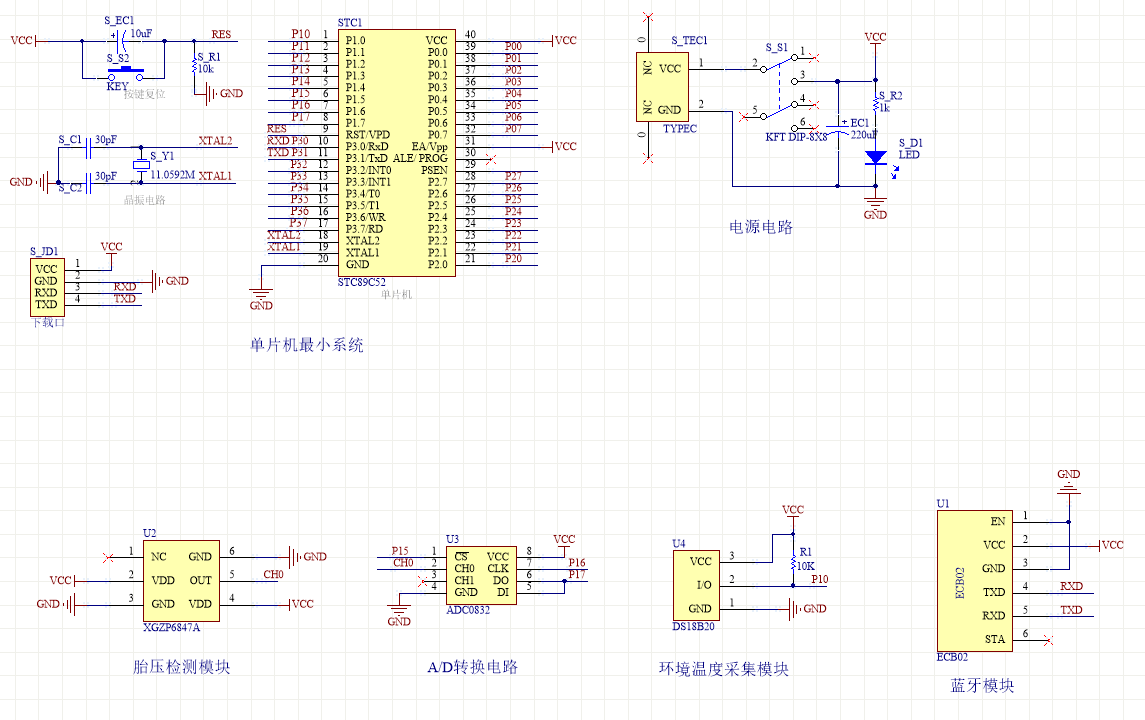Select the S_TEC1 TYPEC connector component
Screen dimensions: 1145x720
point(662,87)
